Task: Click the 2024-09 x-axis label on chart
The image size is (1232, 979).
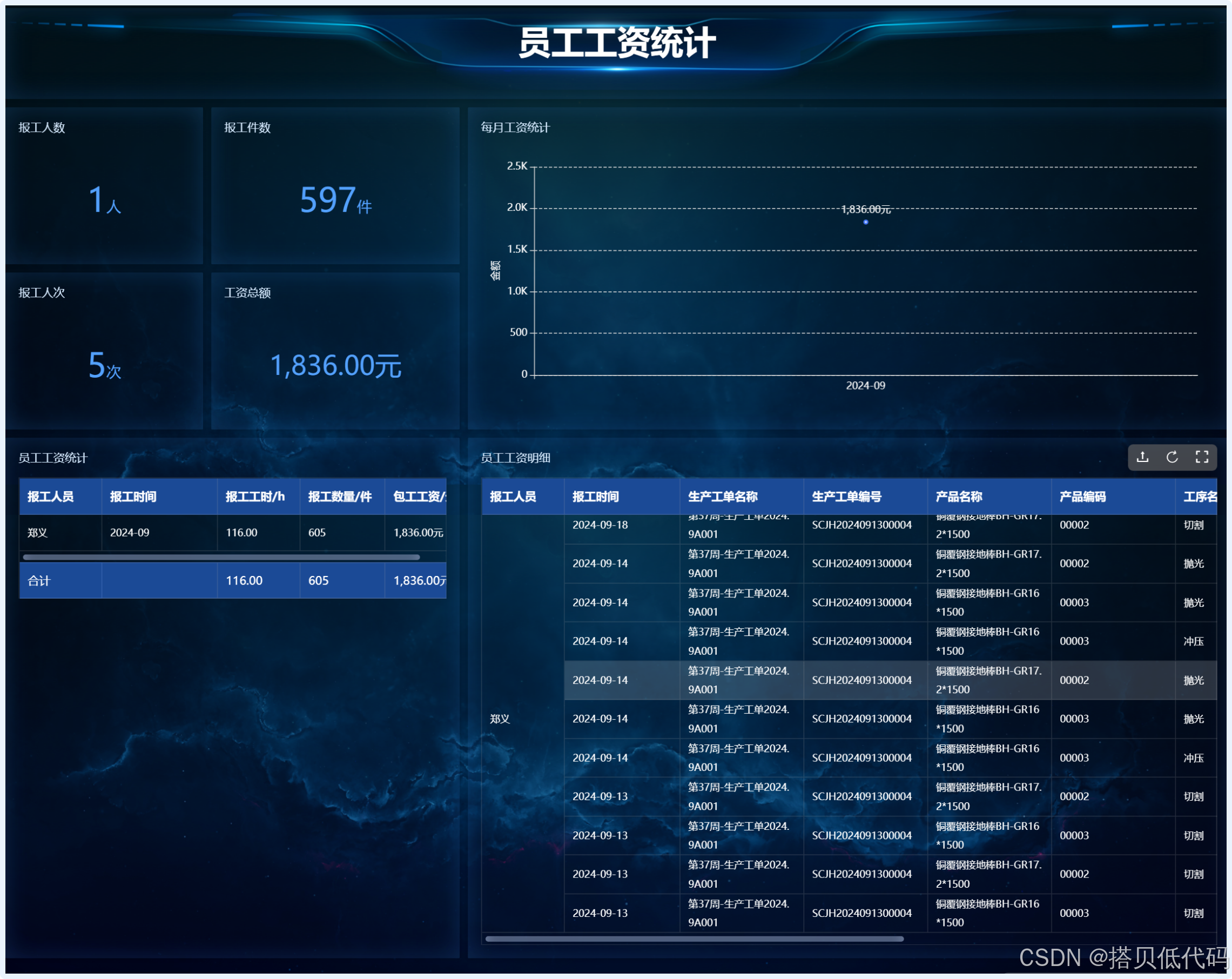Action: tap(865, 386)
